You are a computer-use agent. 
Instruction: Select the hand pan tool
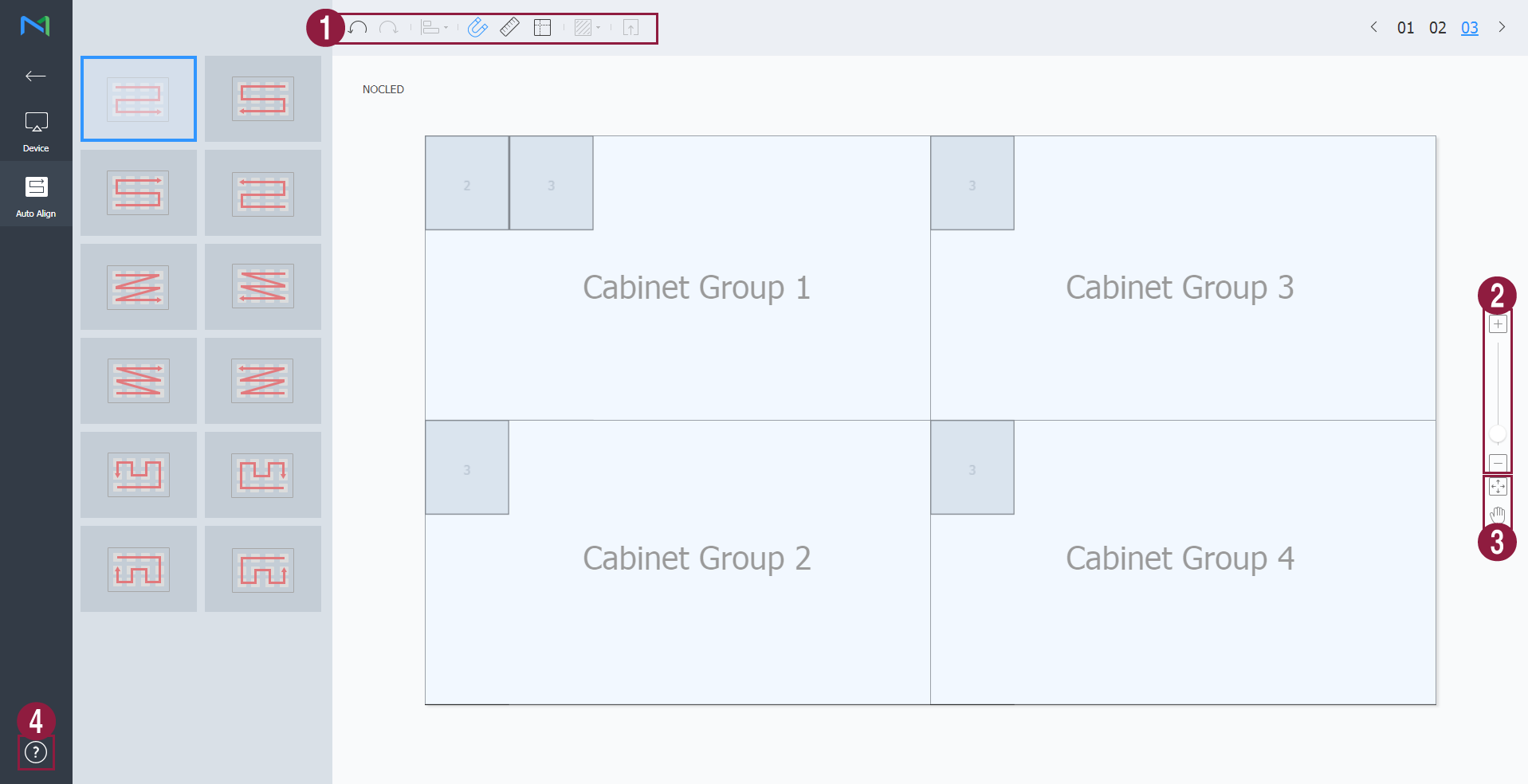click(1498, 515)
